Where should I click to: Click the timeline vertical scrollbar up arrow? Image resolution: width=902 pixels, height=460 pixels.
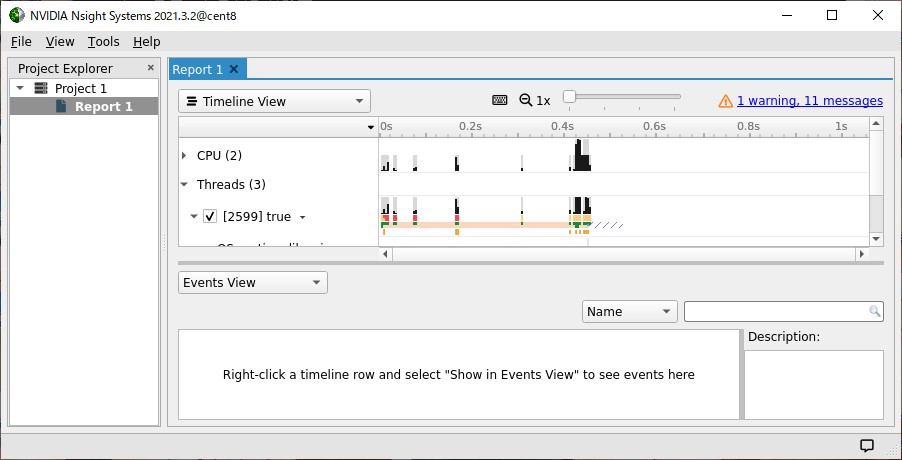(x=876, y=124)
